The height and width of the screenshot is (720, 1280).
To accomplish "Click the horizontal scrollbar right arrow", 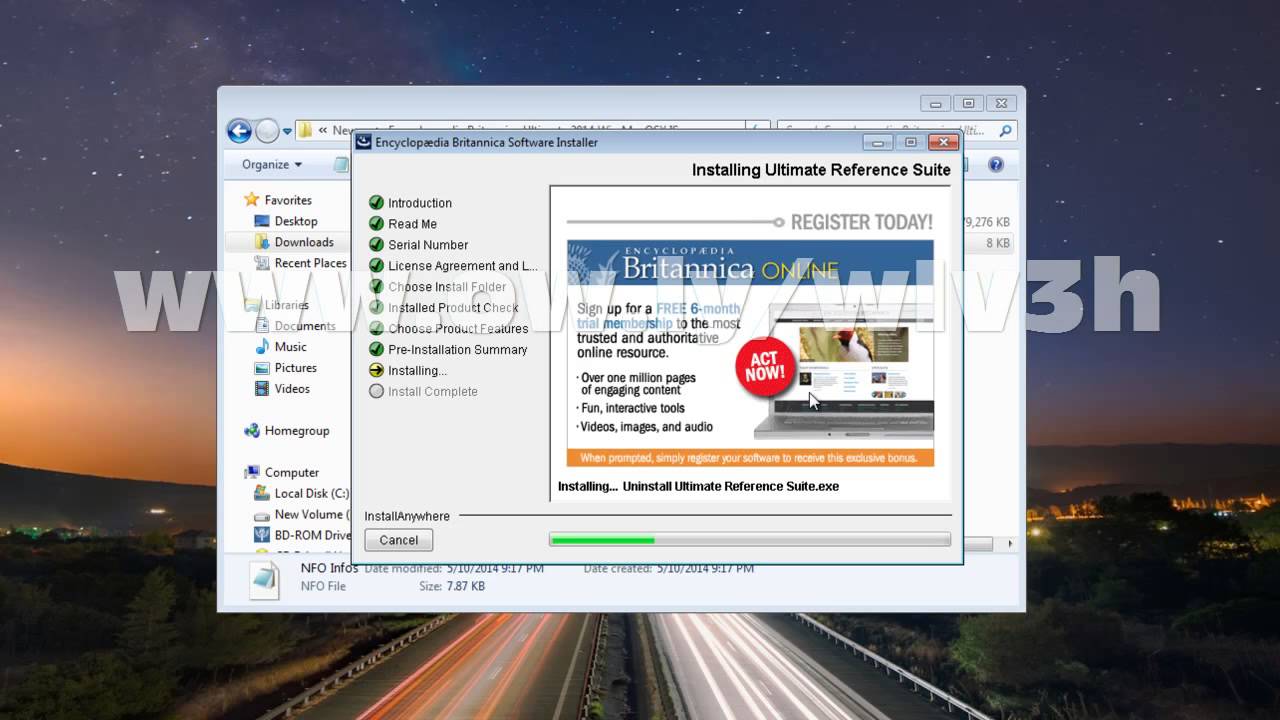I will pos(1010,544).
